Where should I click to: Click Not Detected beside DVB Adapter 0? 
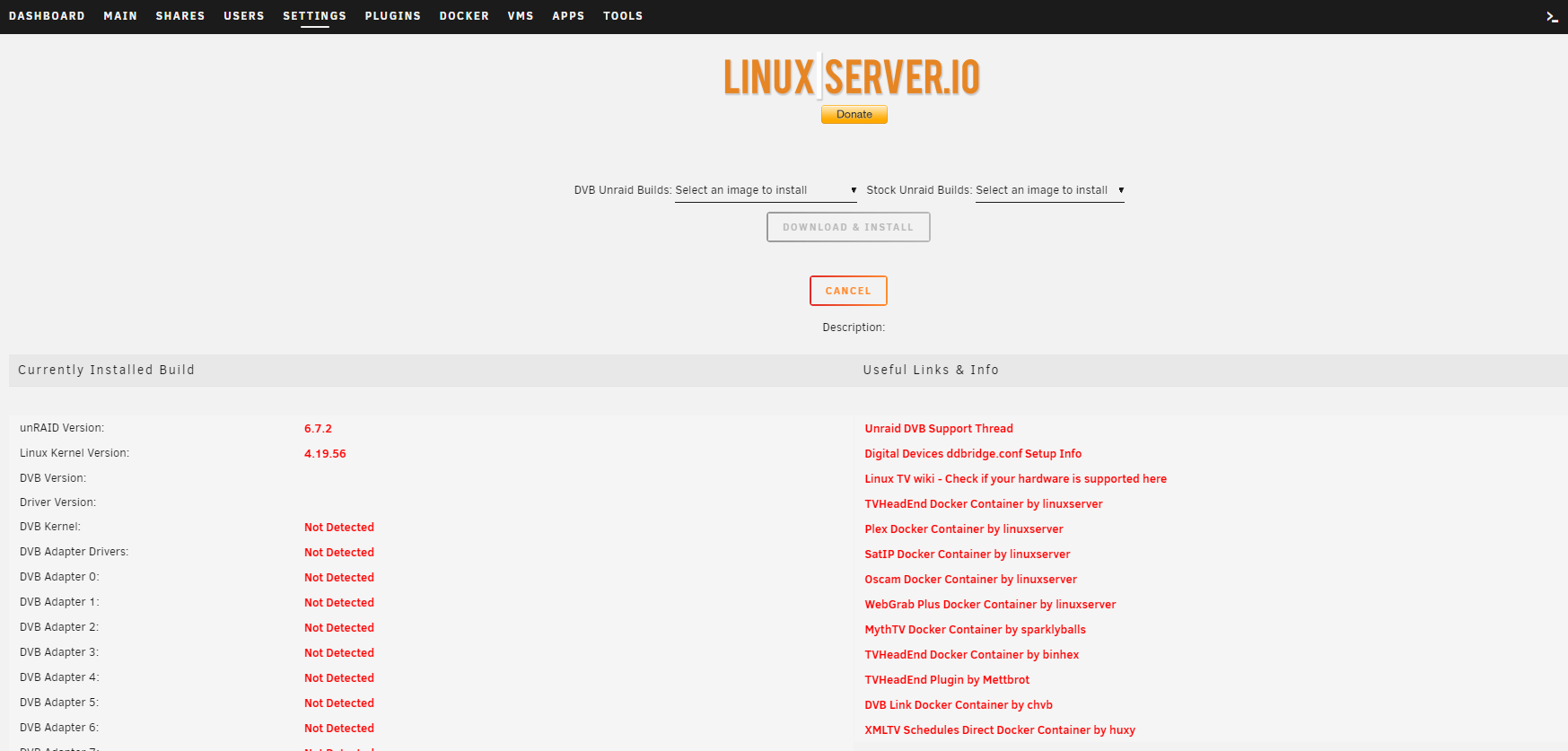pos(339,578)
